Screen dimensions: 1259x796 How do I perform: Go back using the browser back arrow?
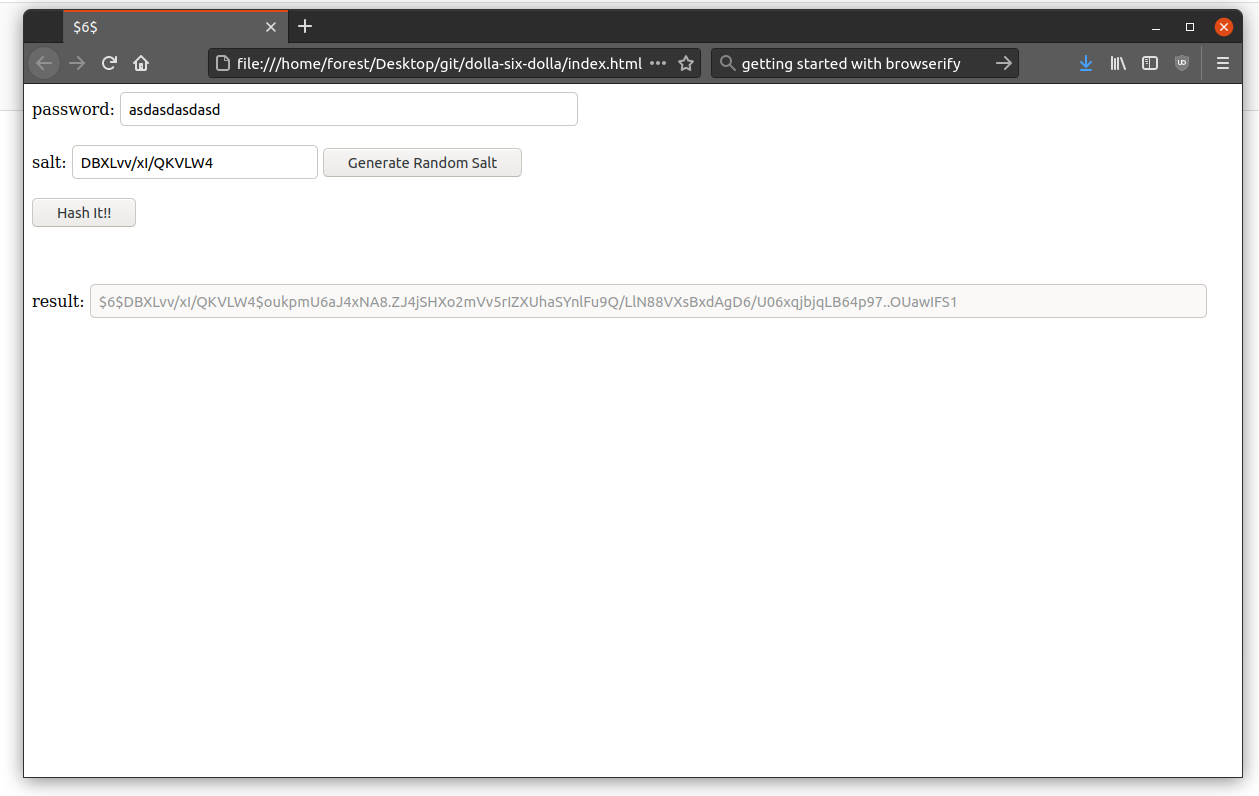tap(44, 63)
